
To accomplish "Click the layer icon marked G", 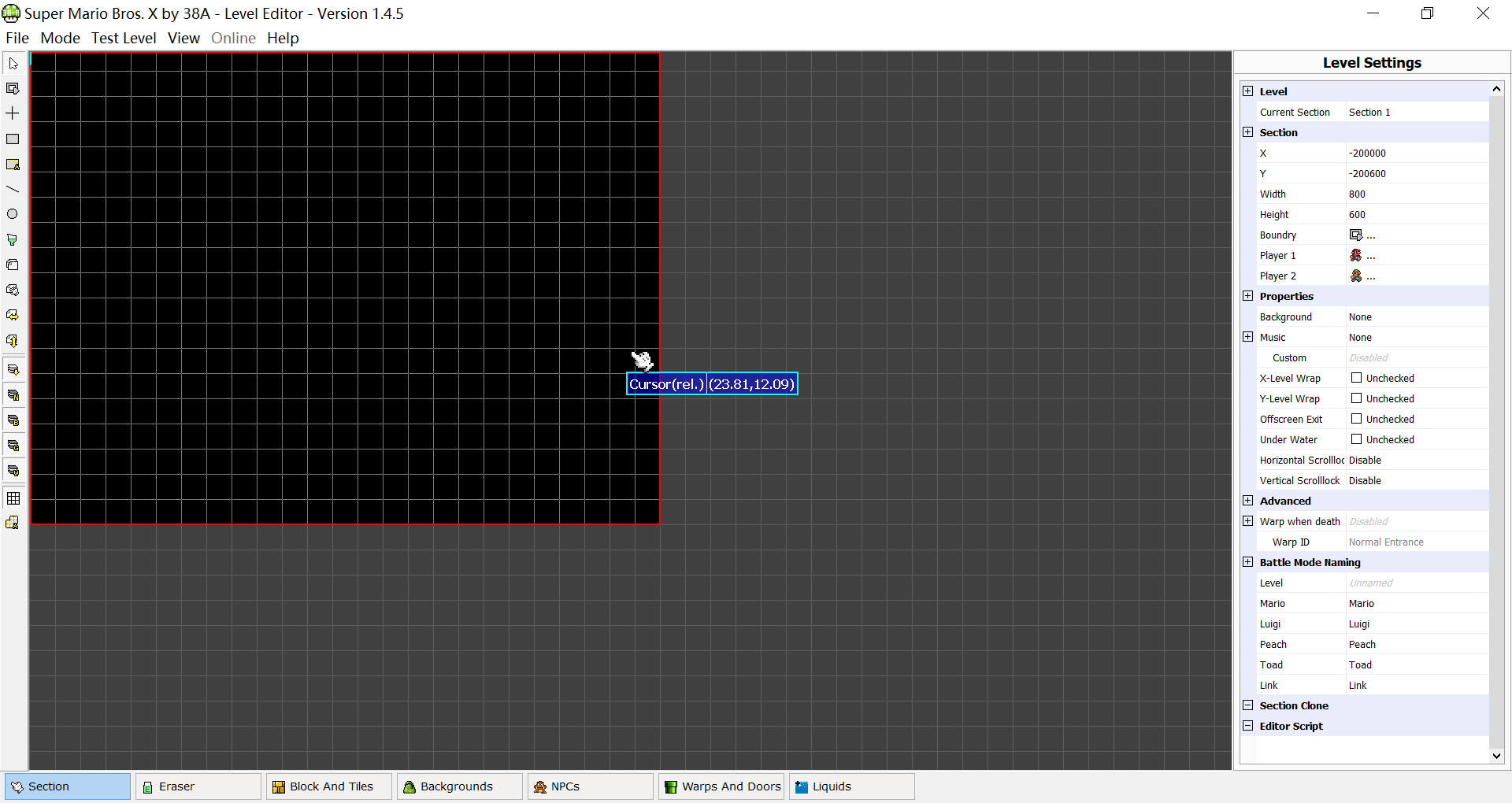I will 13,445.
